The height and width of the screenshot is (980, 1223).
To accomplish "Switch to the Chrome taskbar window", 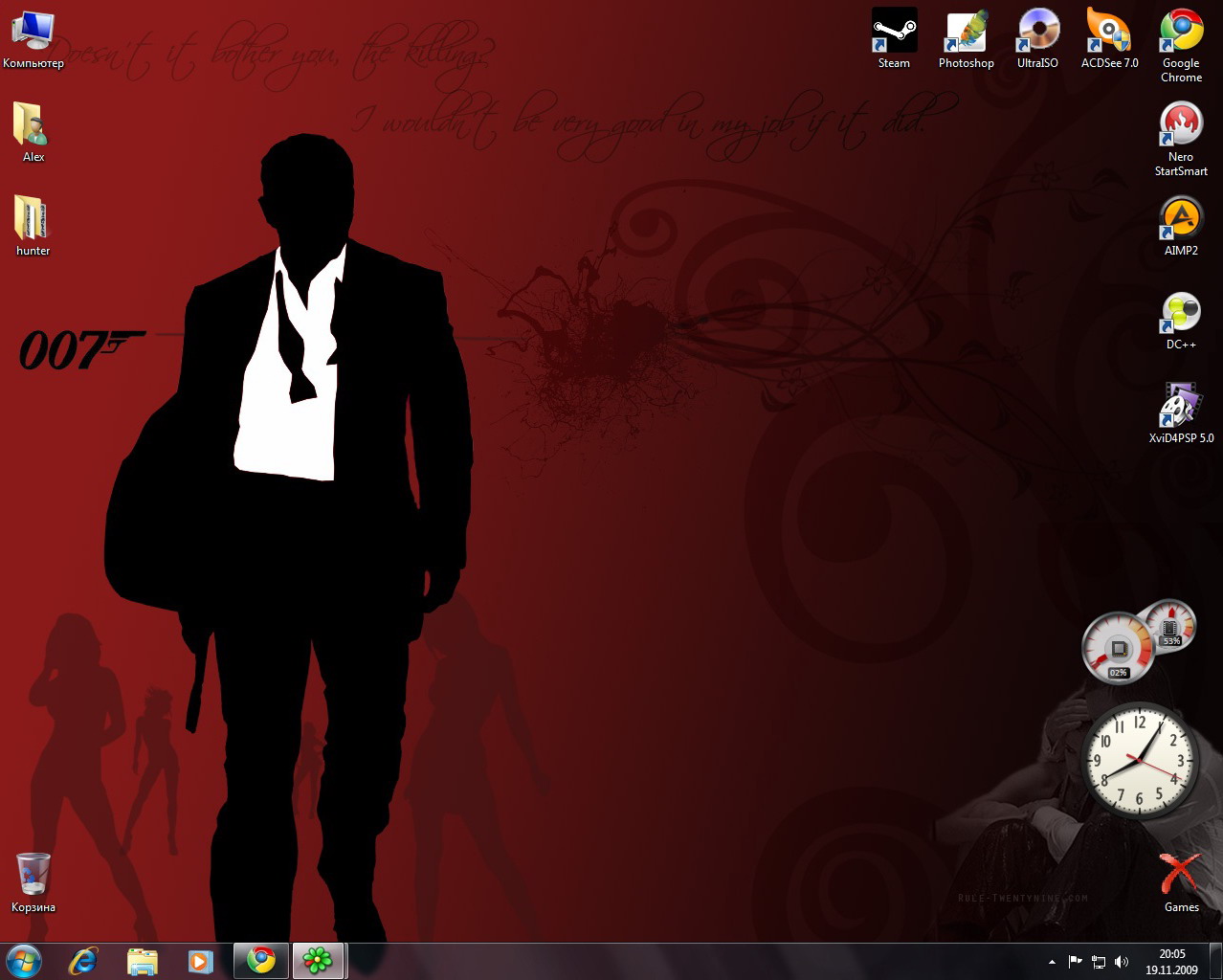I will pos(260,961).
